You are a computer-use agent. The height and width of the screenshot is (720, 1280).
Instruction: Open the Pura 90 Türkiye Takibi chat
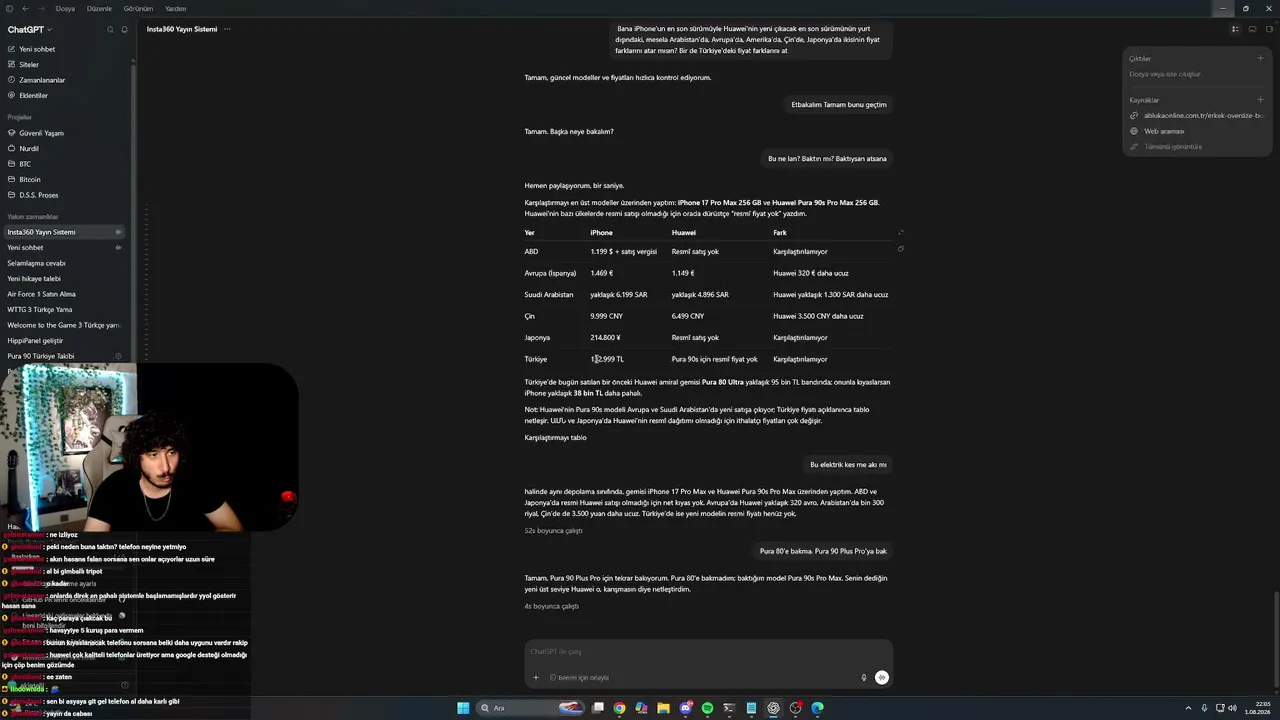[x=65, y=356]
